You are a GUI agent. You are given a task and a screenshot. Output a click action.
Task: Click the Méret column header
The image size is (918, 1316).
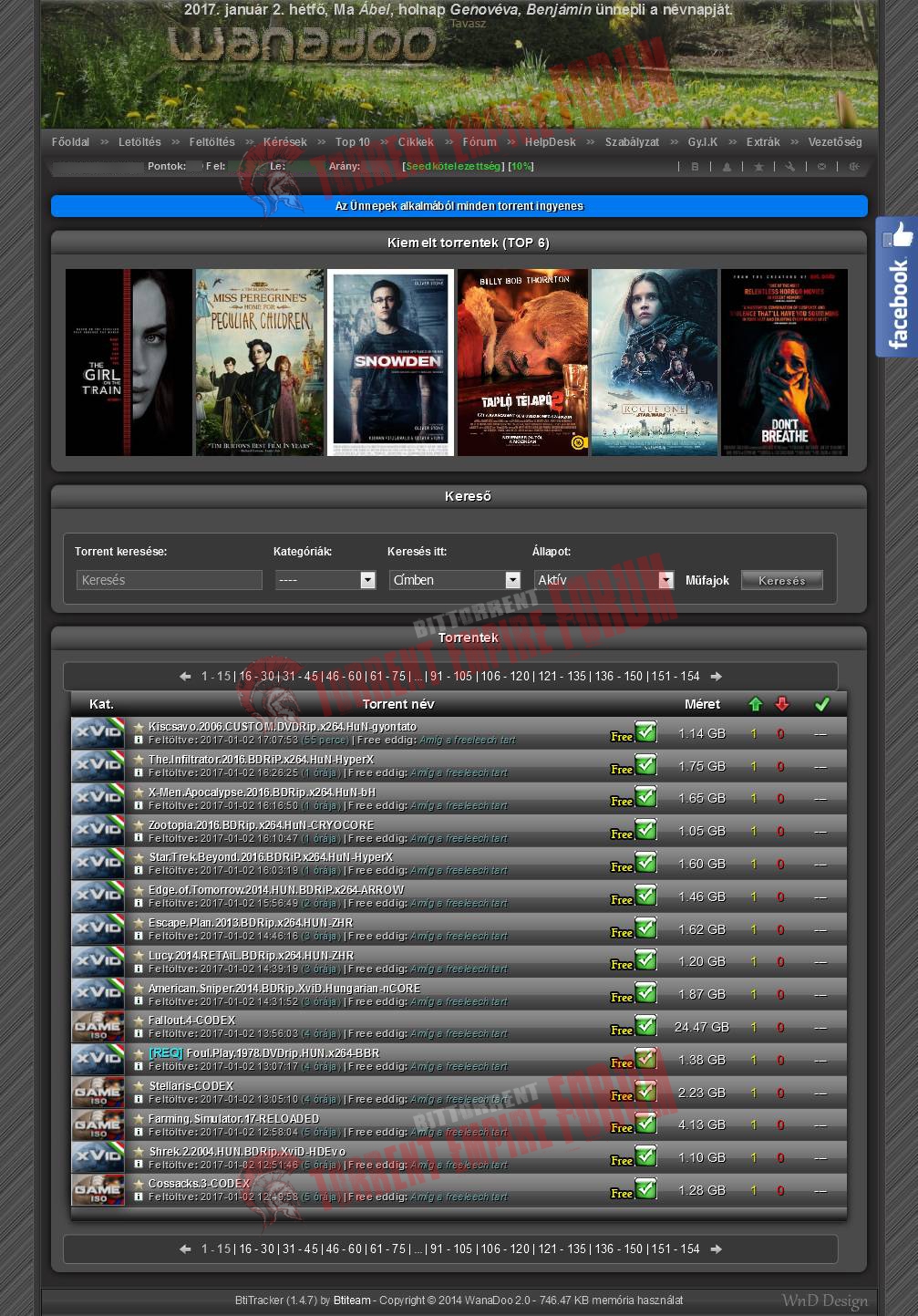tap(702, 704)
